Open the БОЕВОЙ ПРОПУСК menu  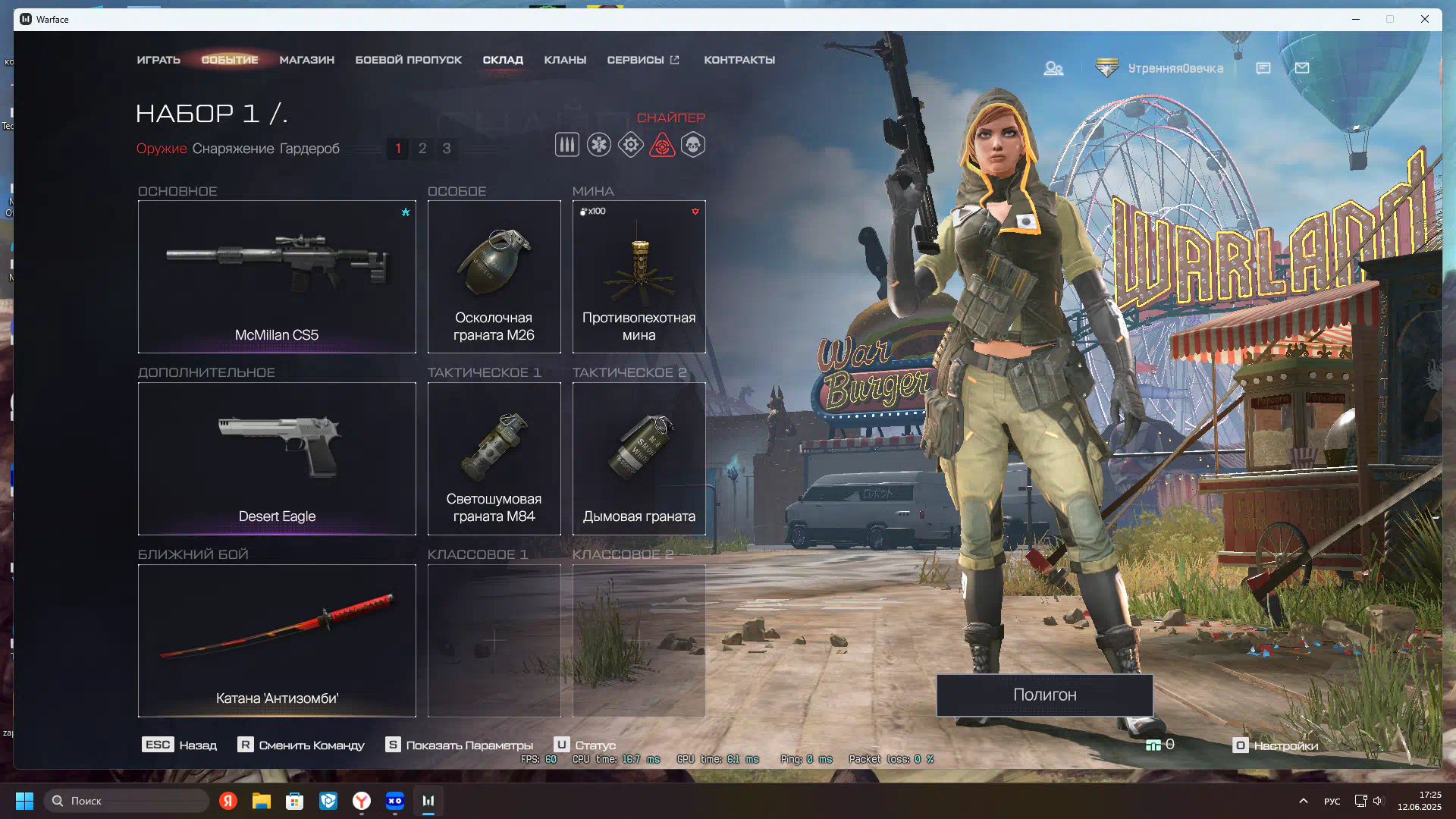coord(409,60)
